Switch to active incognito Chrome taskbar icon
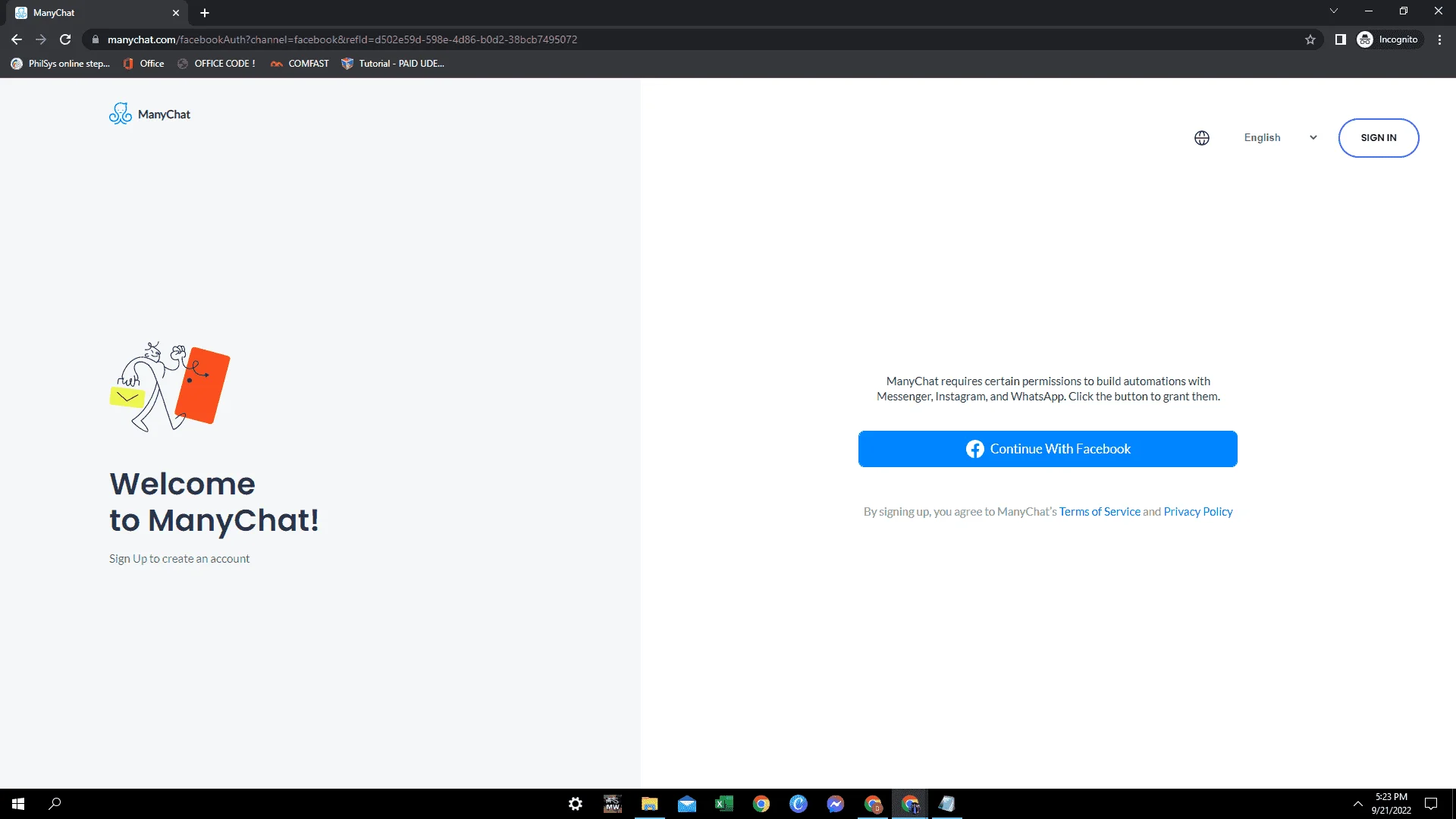 pyautogui.click(x=910, y=804)
